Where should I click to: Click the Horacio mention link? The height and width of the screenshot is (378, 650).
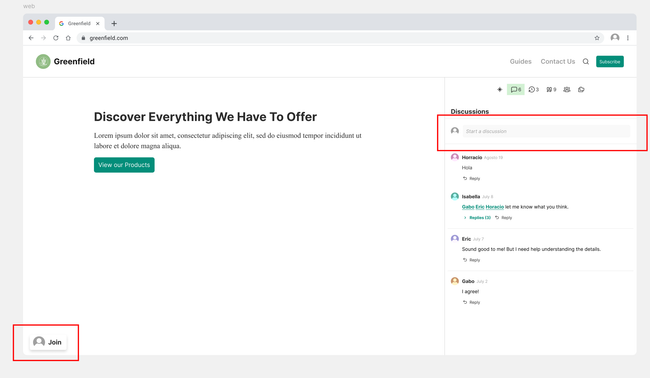pyautogui.click(x=495, y=207)
